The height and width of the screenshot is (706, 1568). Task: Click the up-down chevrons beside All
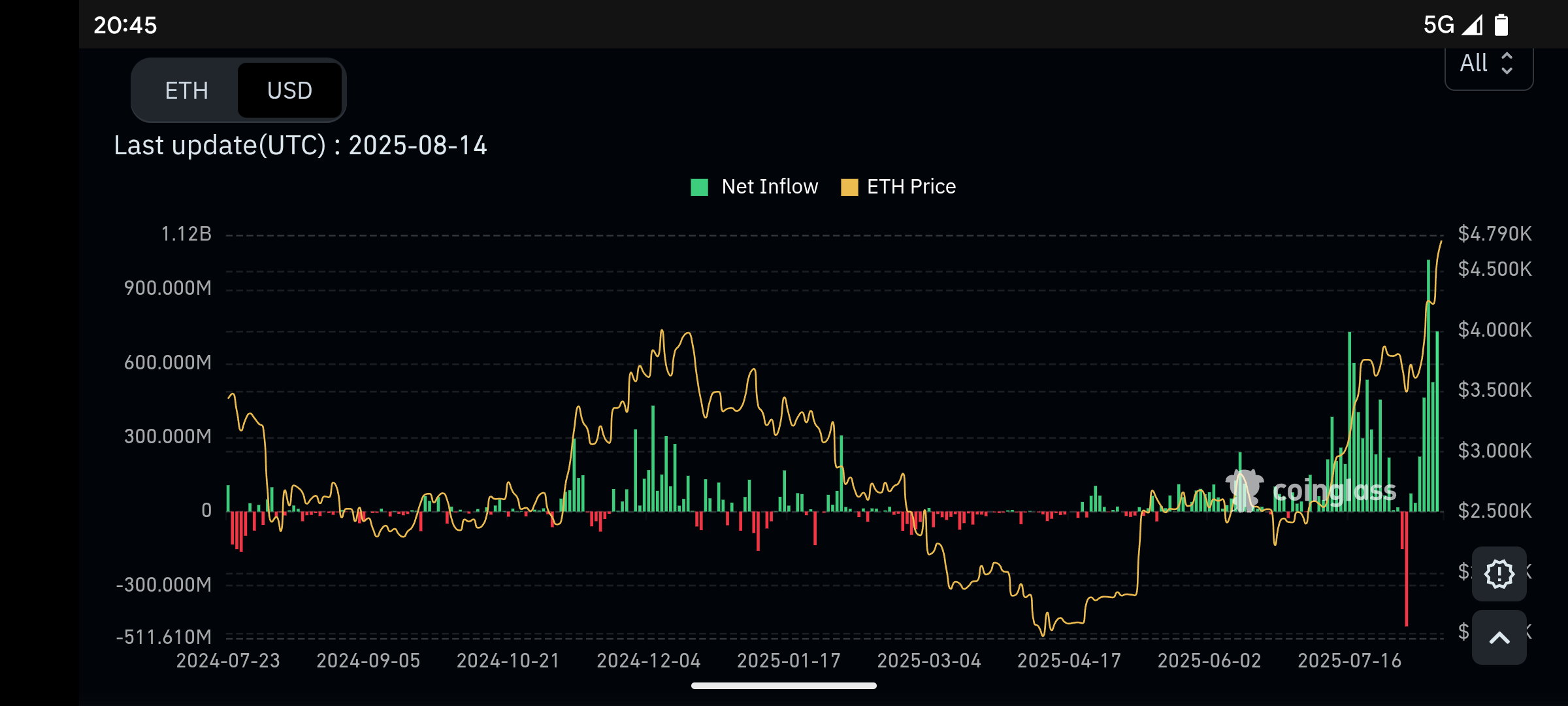click(x=1507, y=63)
